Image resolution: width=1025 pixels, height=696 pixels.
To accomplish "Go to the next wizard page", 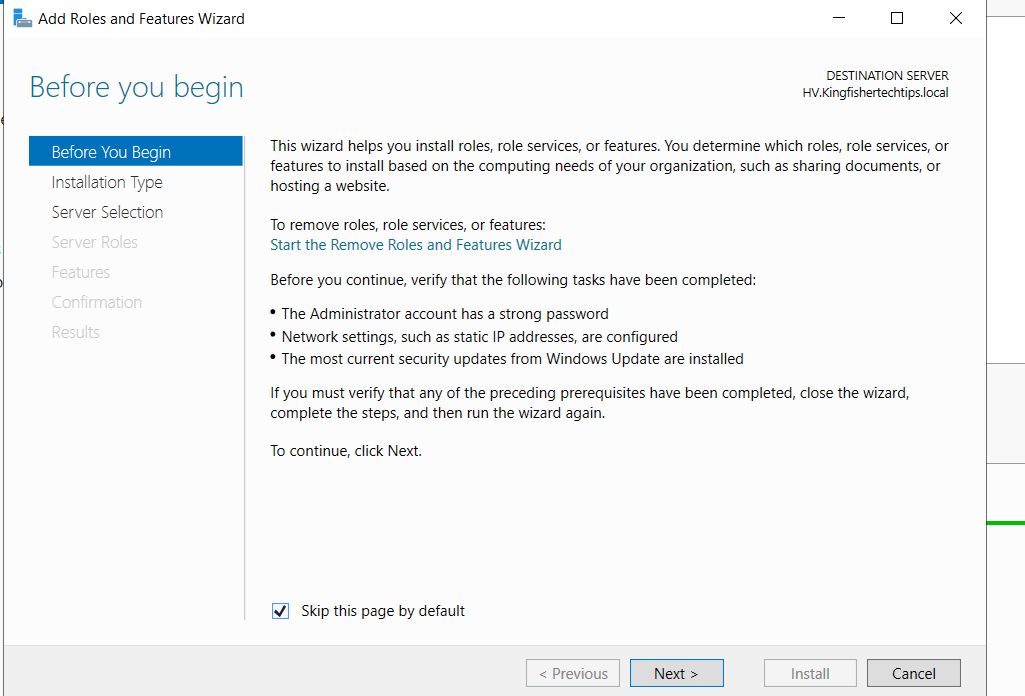I will [677, 673].
